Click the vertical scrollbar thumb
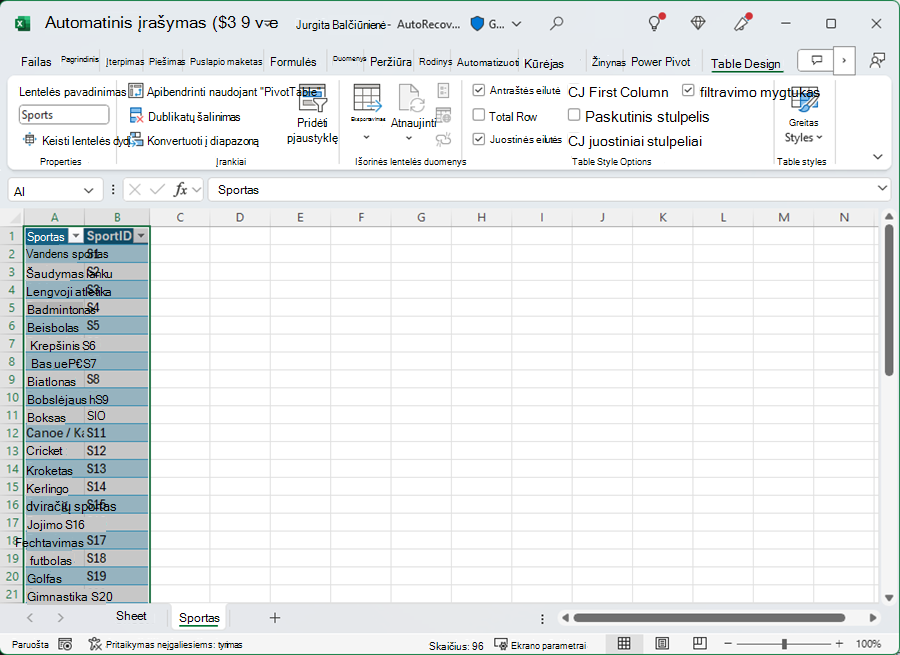 (x=889, y=300)
